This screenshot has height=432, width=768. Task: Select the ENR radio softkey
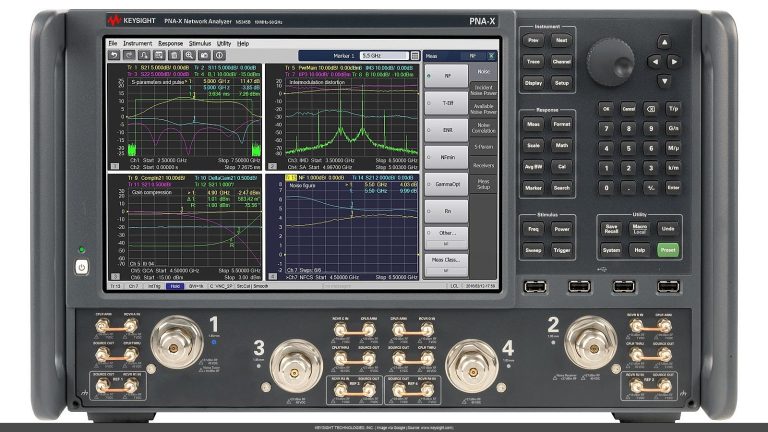[x=446, y=130]
